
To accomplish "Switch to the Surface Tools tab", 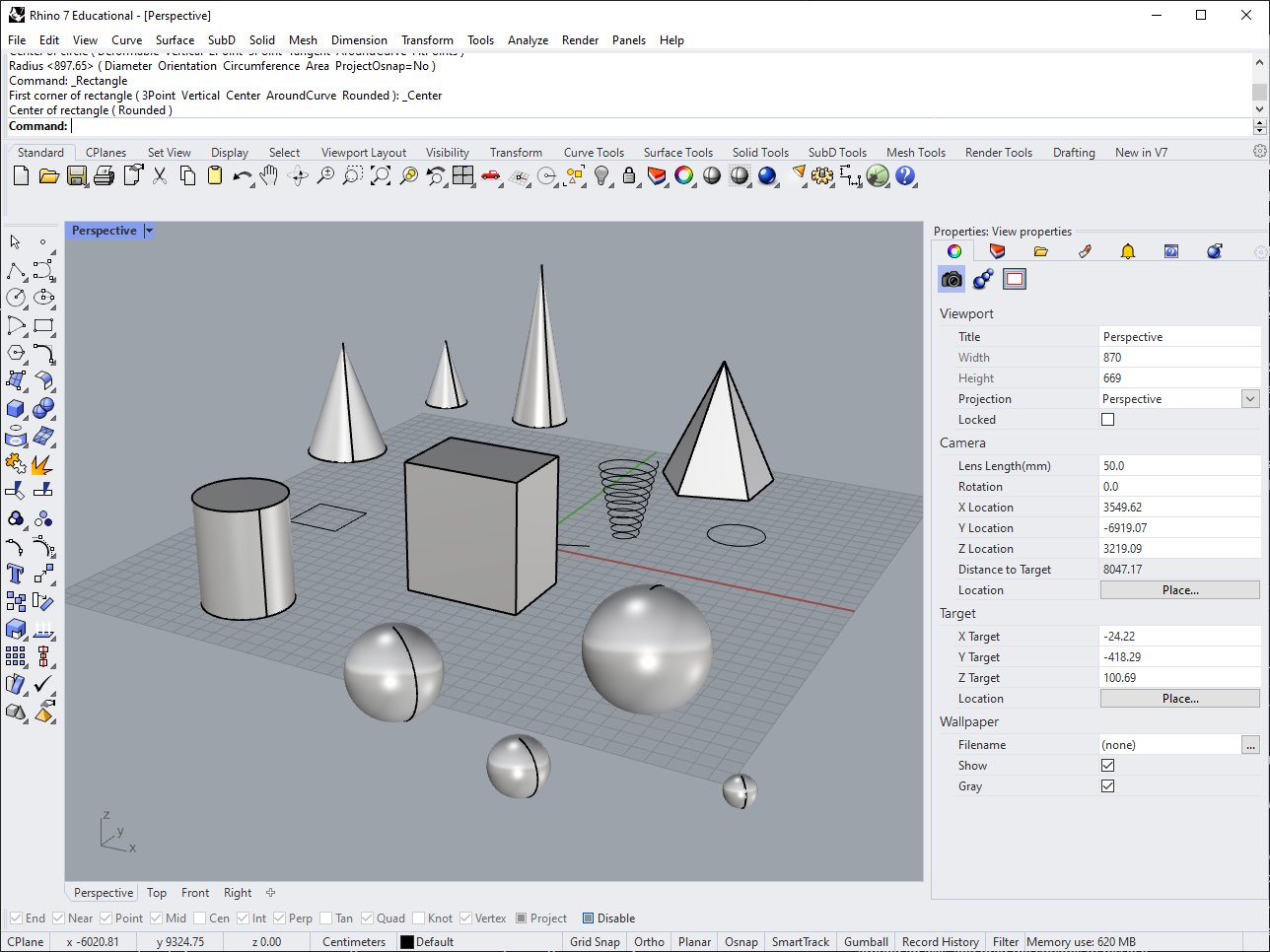I will coord(678,153).
